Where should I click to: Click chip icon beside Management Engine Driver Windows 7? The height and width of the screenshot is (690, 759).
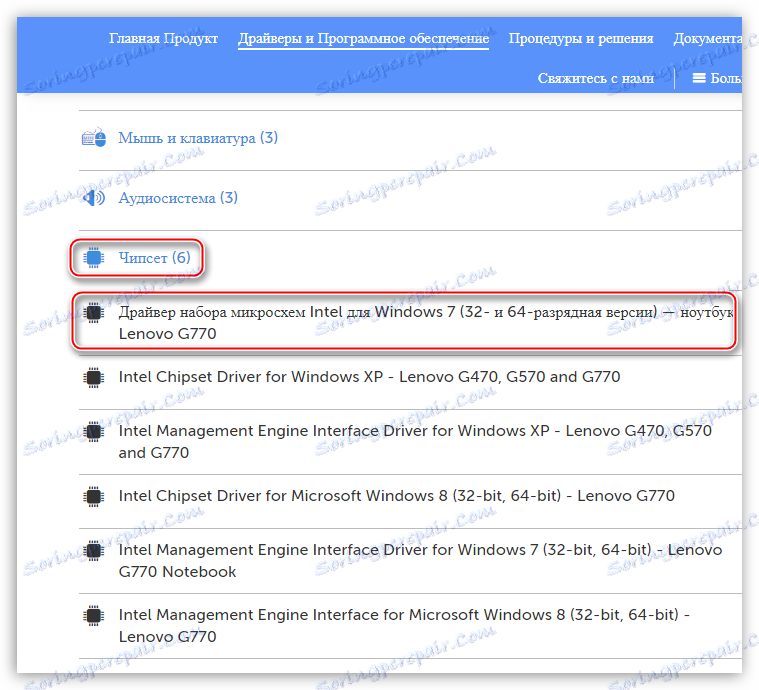pyautogui.click(x=94, y=550)
